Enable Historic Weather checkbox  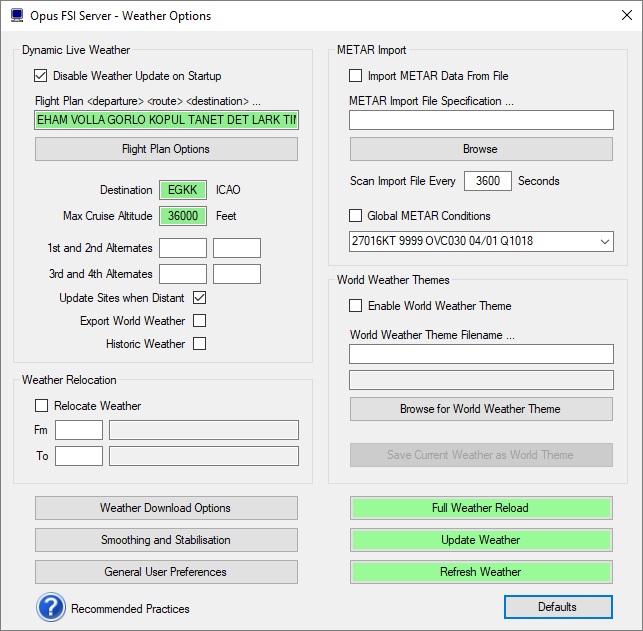point(200,344)
